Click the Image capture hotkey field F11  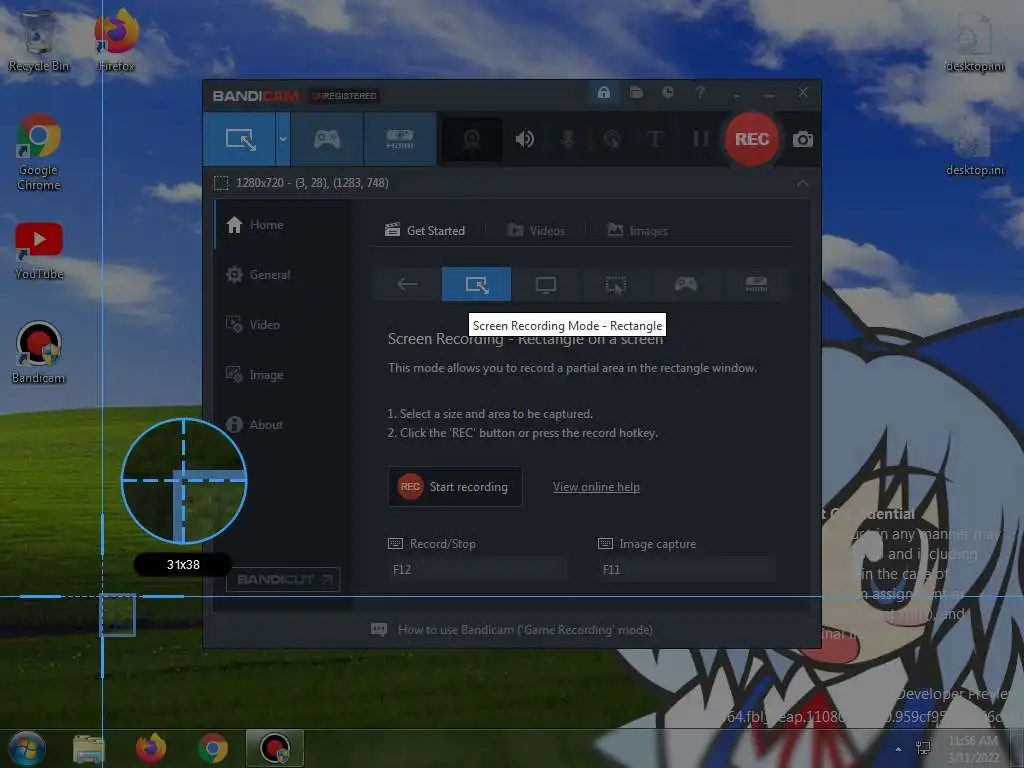click(x=687, y=569)
